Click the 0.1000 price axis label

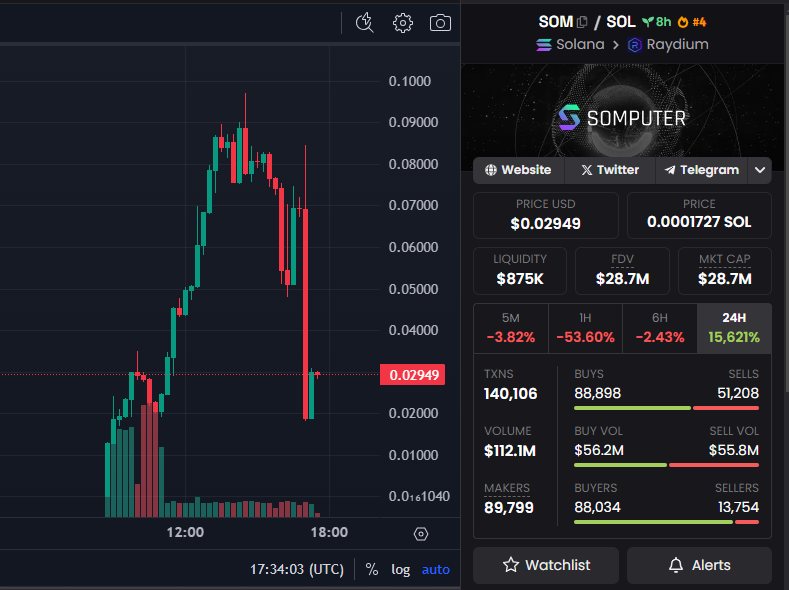point(410,81)
